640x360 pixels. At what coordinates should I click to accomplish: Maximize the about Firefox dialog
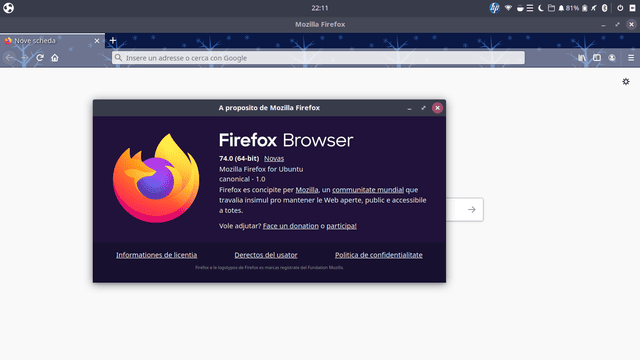[423, 108]
